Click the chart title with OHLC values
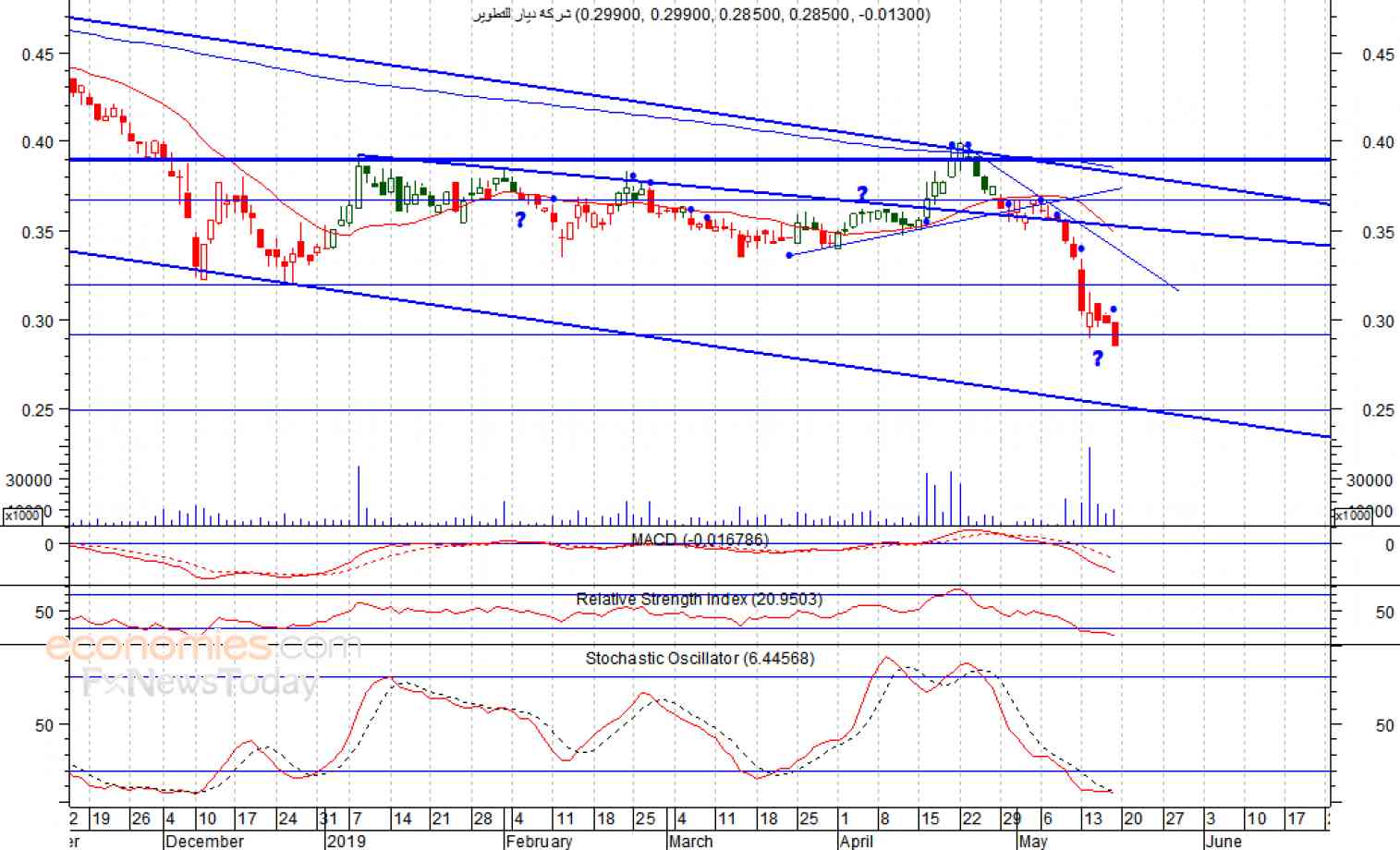This screenshot has width=1400, height=850. [x=702, y=14]
